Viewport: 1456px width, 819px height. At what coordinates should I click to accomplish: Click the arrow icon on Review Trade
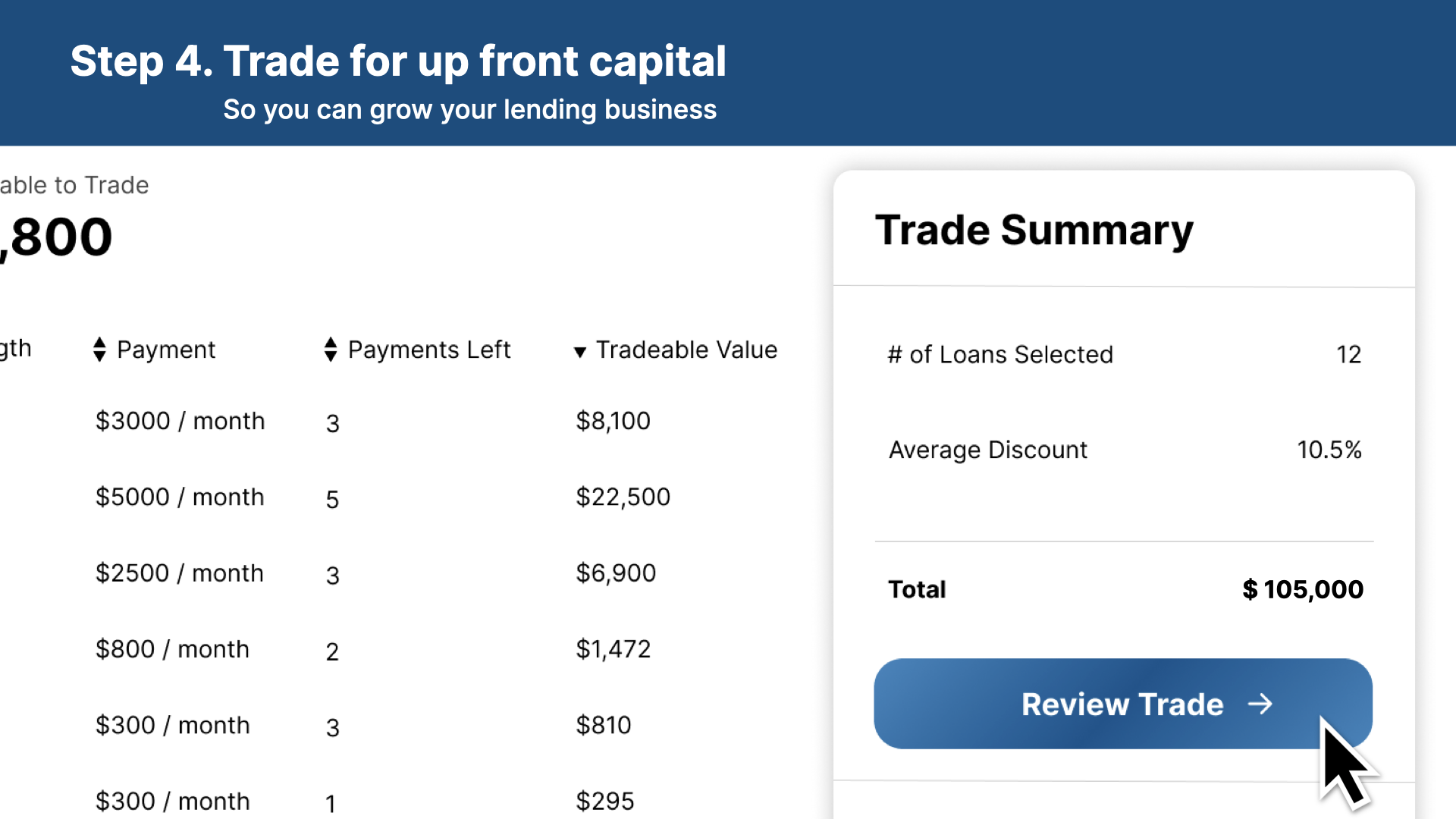1260,704
